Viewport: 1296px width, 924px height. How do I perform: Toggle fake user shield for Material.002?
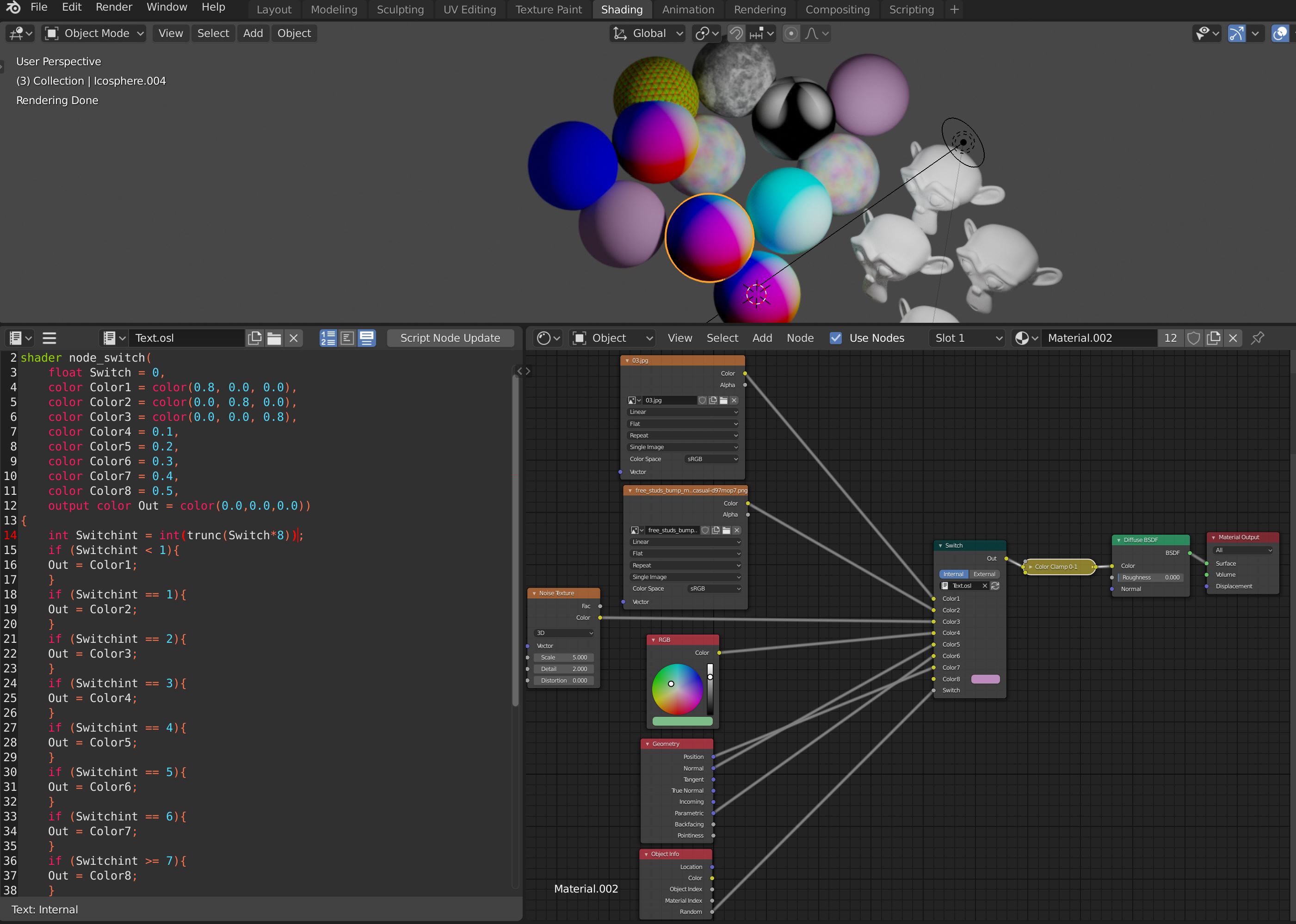tap(1194, 338)
